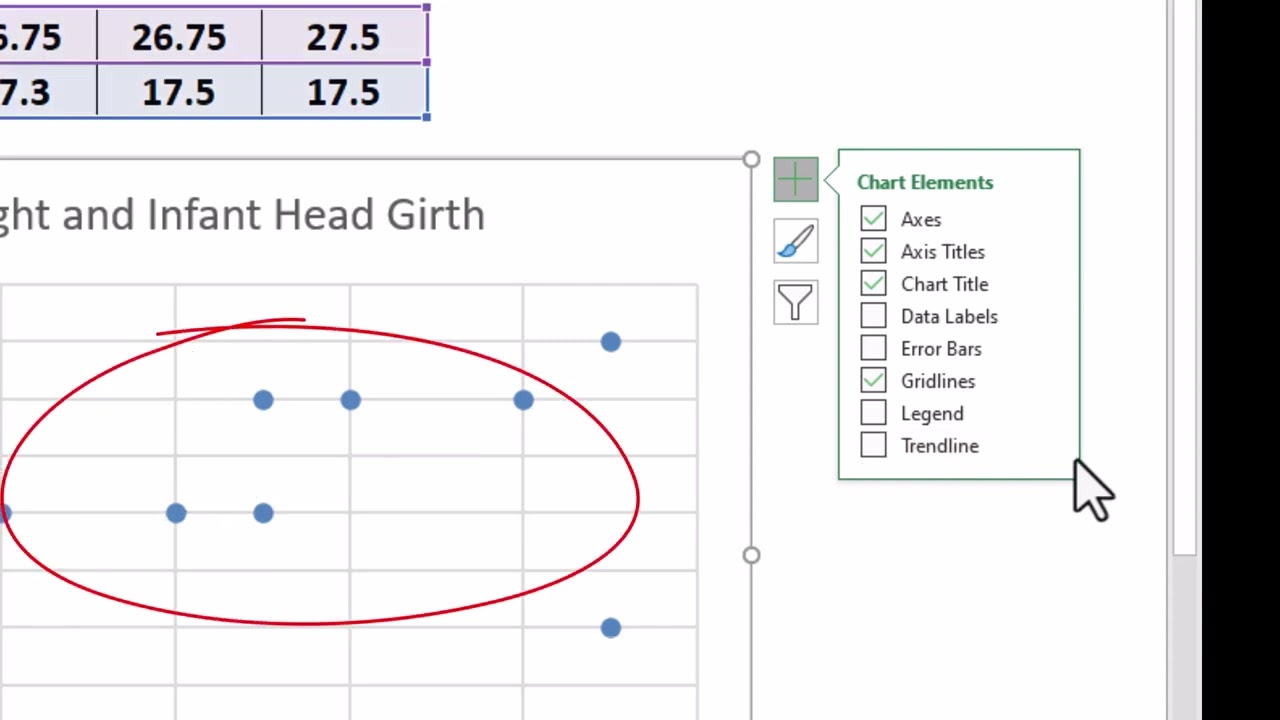Uncheck the Axis Titles checkbox
Viewport: 1280px width, 720px height.
[x=873, y=251]
